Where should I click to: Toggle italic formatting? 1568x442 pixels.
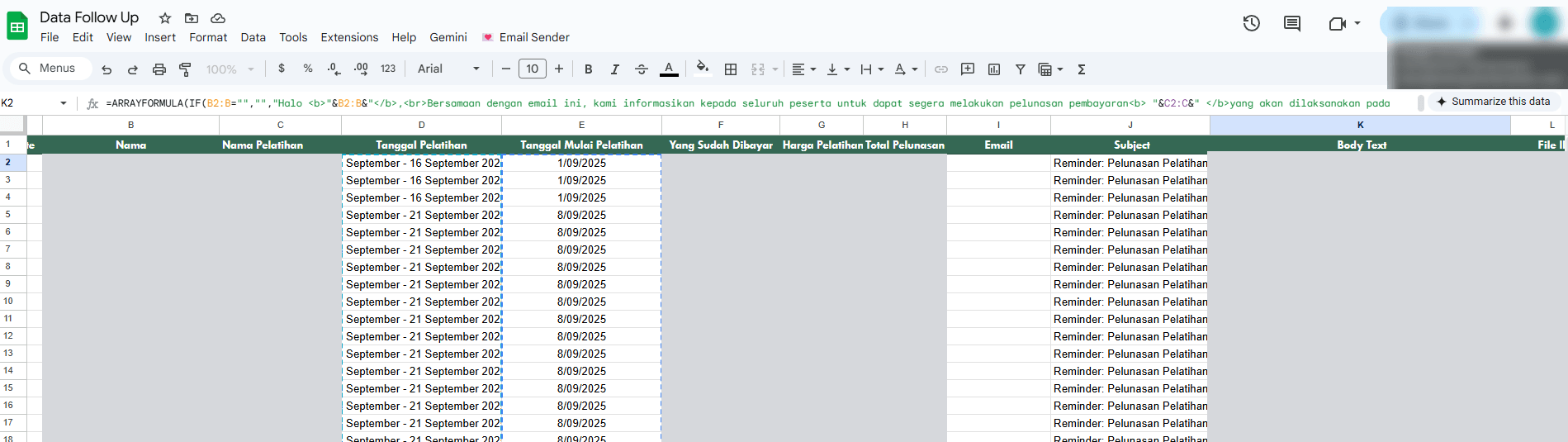pyautogui.click(x=615, y=69)
